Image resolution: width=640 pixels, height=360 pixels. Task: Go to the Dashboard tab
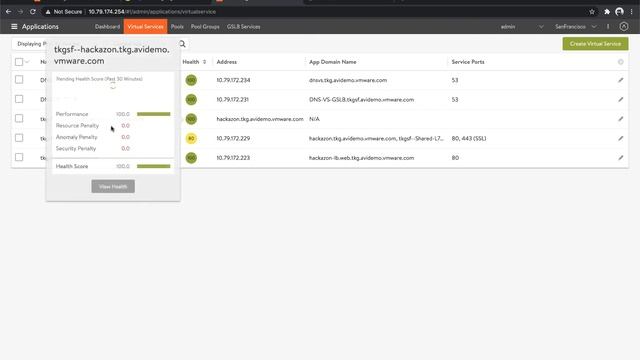(x=107, y=27)
